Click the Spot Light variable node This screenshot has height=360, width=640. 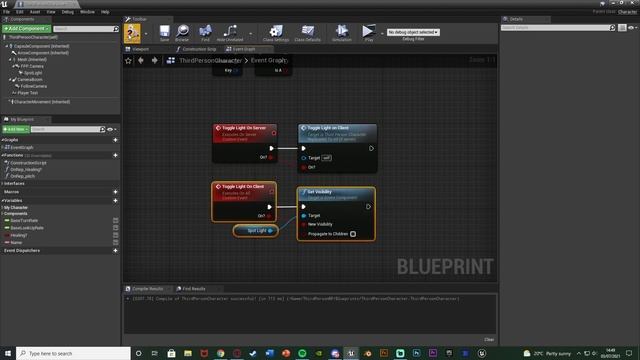256,231
